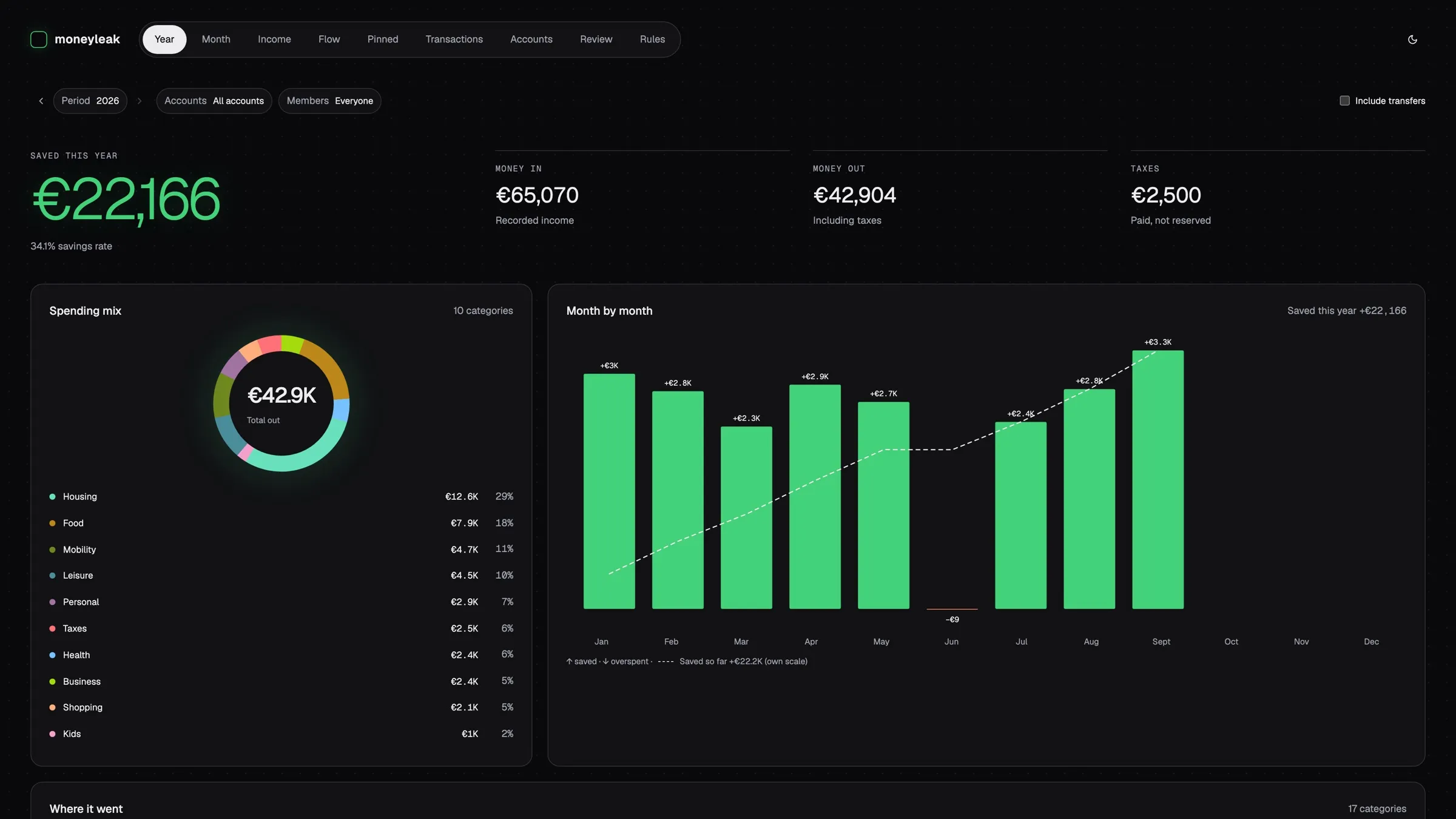Click the 17 categories label
This screenshot has height=819, width=1456.
(x=1377, y=809)
